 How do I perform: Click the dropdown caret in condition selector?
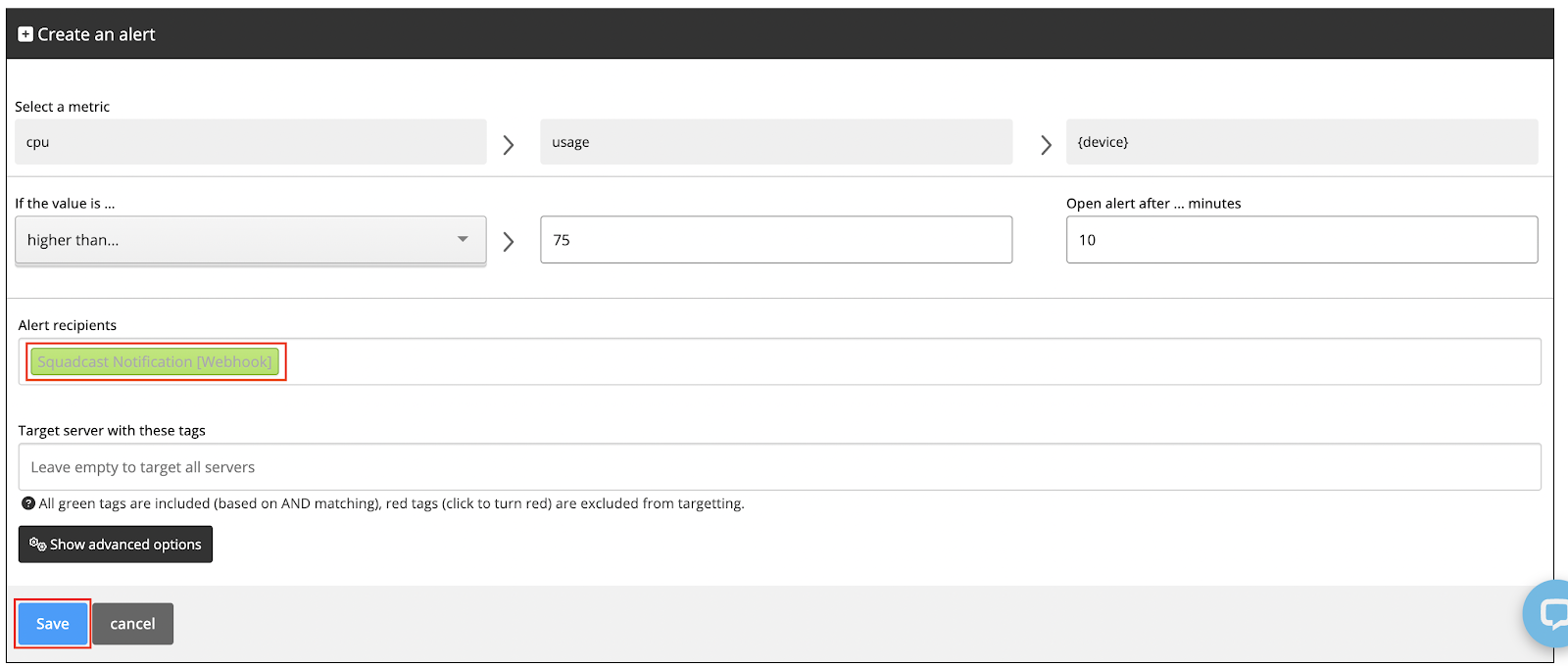pyautogui.click(x=463, y=239)
